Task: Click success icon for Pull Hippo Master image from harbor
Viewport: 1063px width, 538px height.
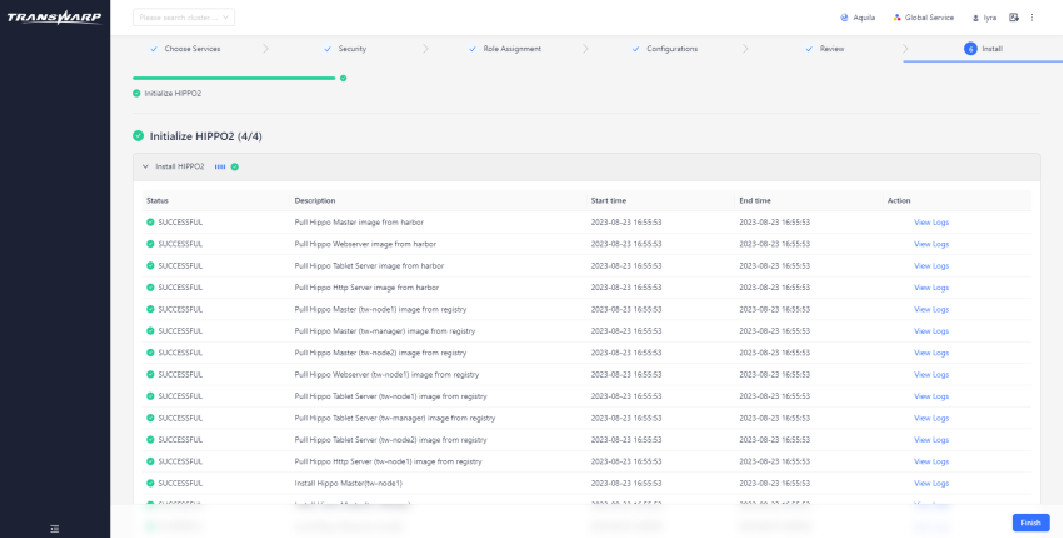Action: point(150,222)
